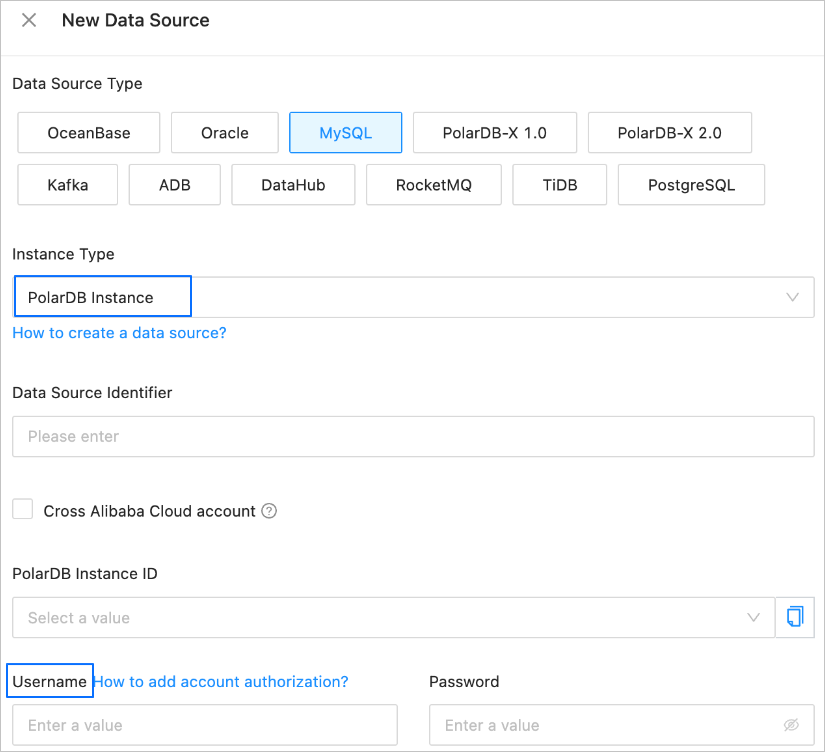Pick PolarDB-X 1.0 data source type
The width and height of the screenshot is (825, 752).
495,133
